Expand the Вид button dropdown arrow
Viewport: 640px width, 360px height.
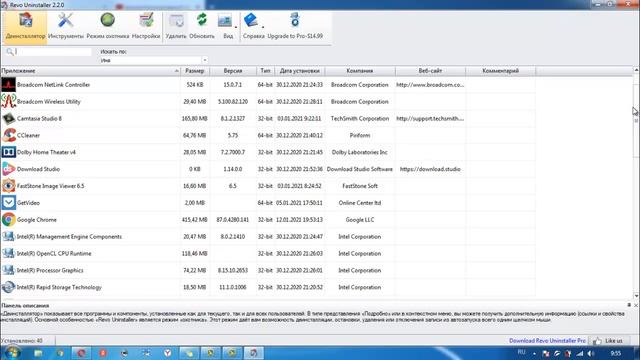click(236, 27)
